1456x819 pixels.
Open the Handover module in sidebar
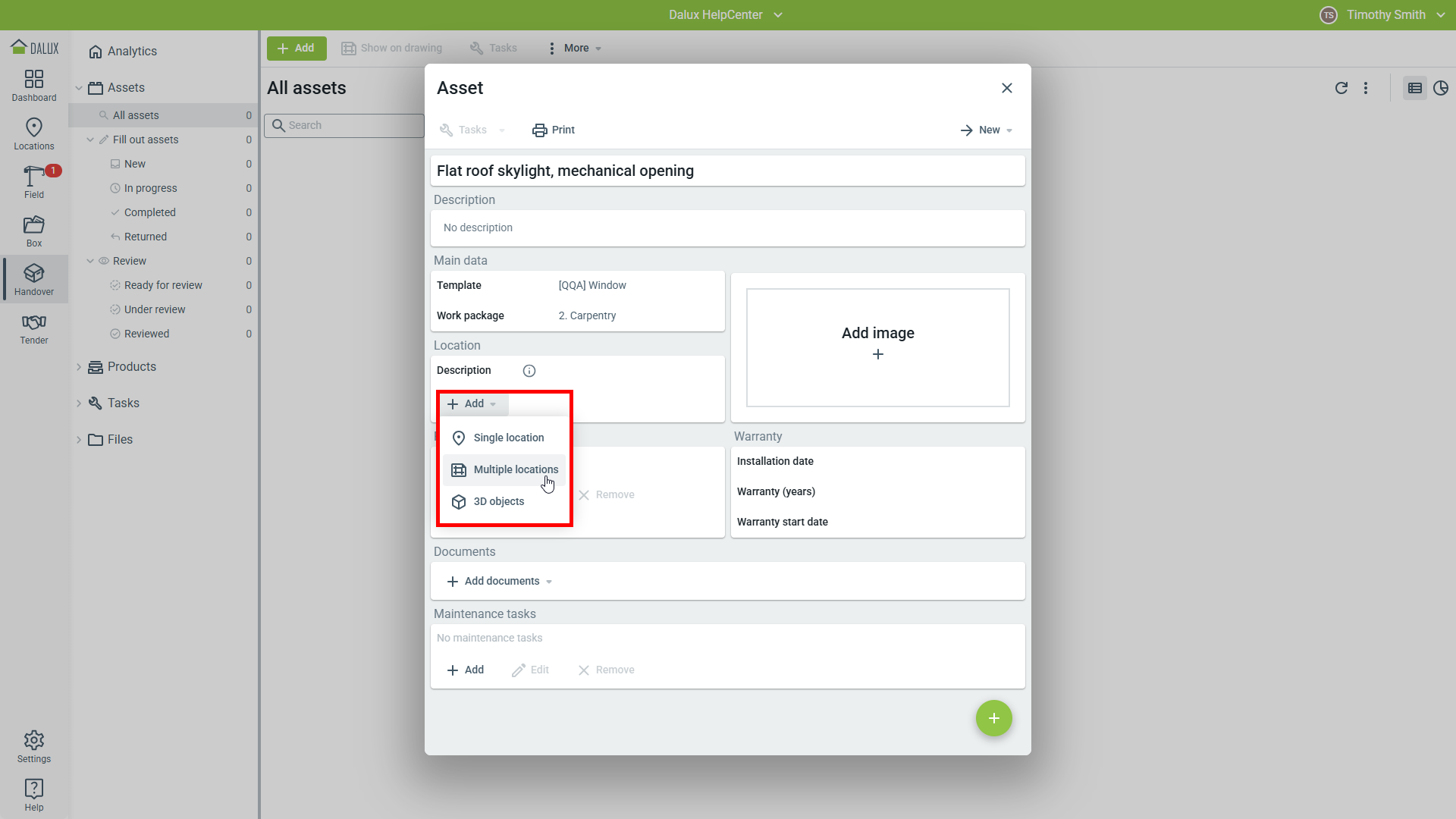click(x=34, y=279)
